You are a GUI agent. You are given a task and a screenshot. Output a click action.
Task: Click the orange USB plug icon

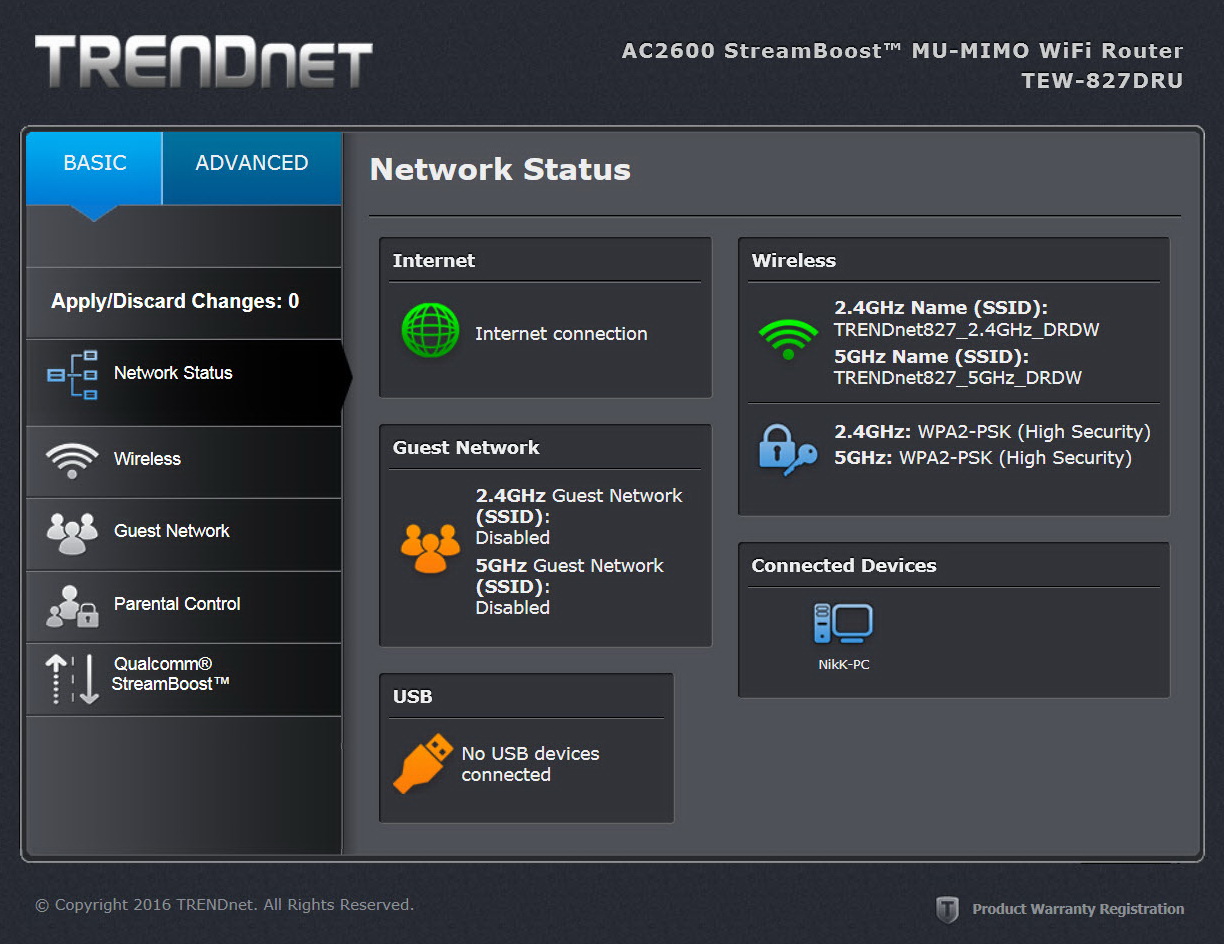422,764
